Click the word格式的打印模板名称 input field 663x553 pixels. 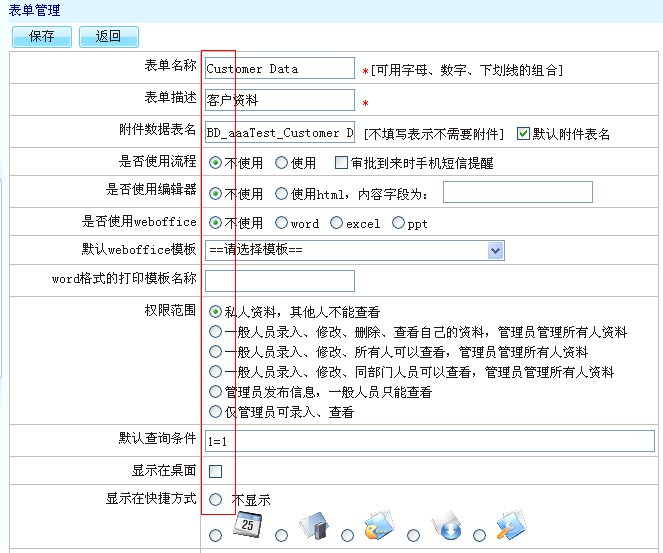(x=280, y=281)
